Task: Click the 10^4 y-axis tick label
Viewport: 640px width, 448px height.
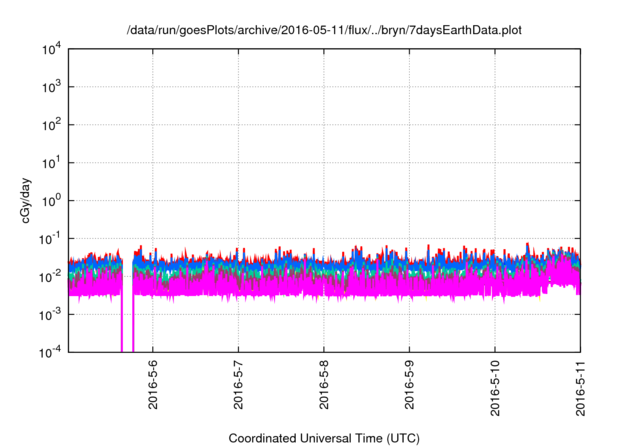Action: [52, 50]
